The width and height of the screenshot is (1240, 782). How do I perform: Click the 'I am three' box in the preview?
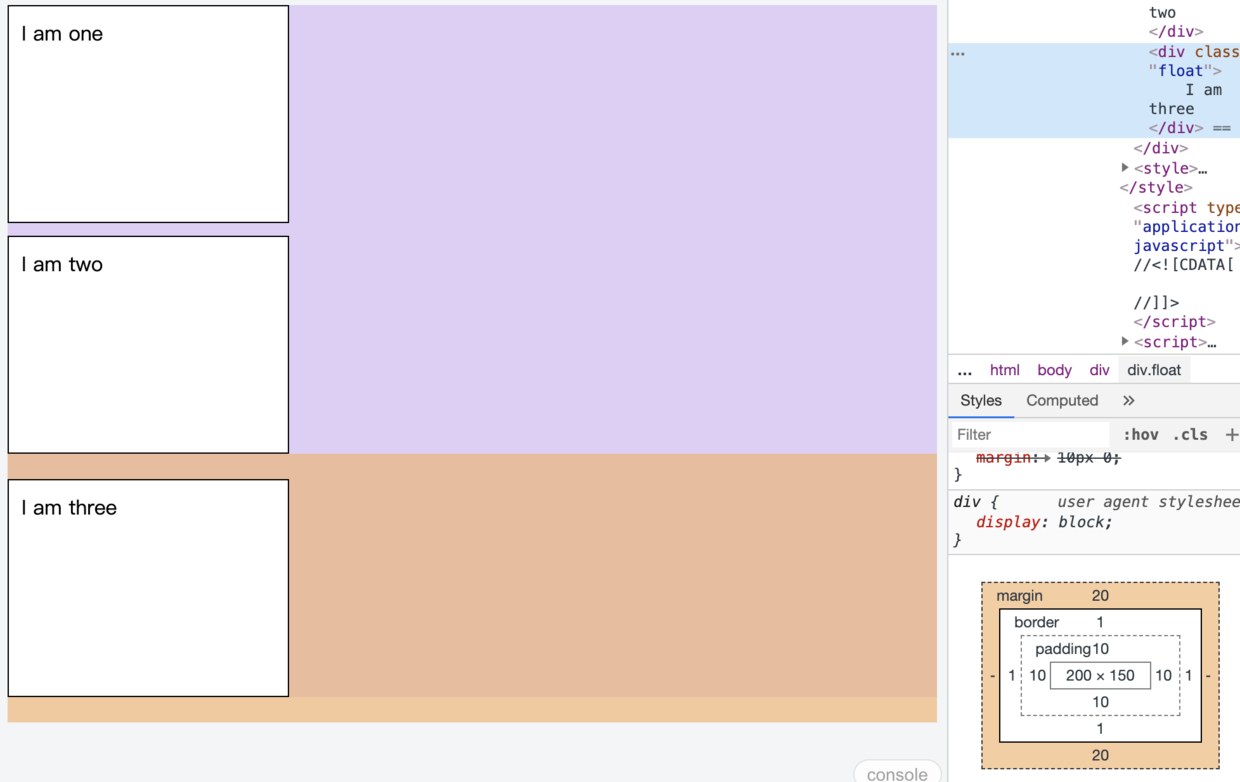tap(148, 588)
